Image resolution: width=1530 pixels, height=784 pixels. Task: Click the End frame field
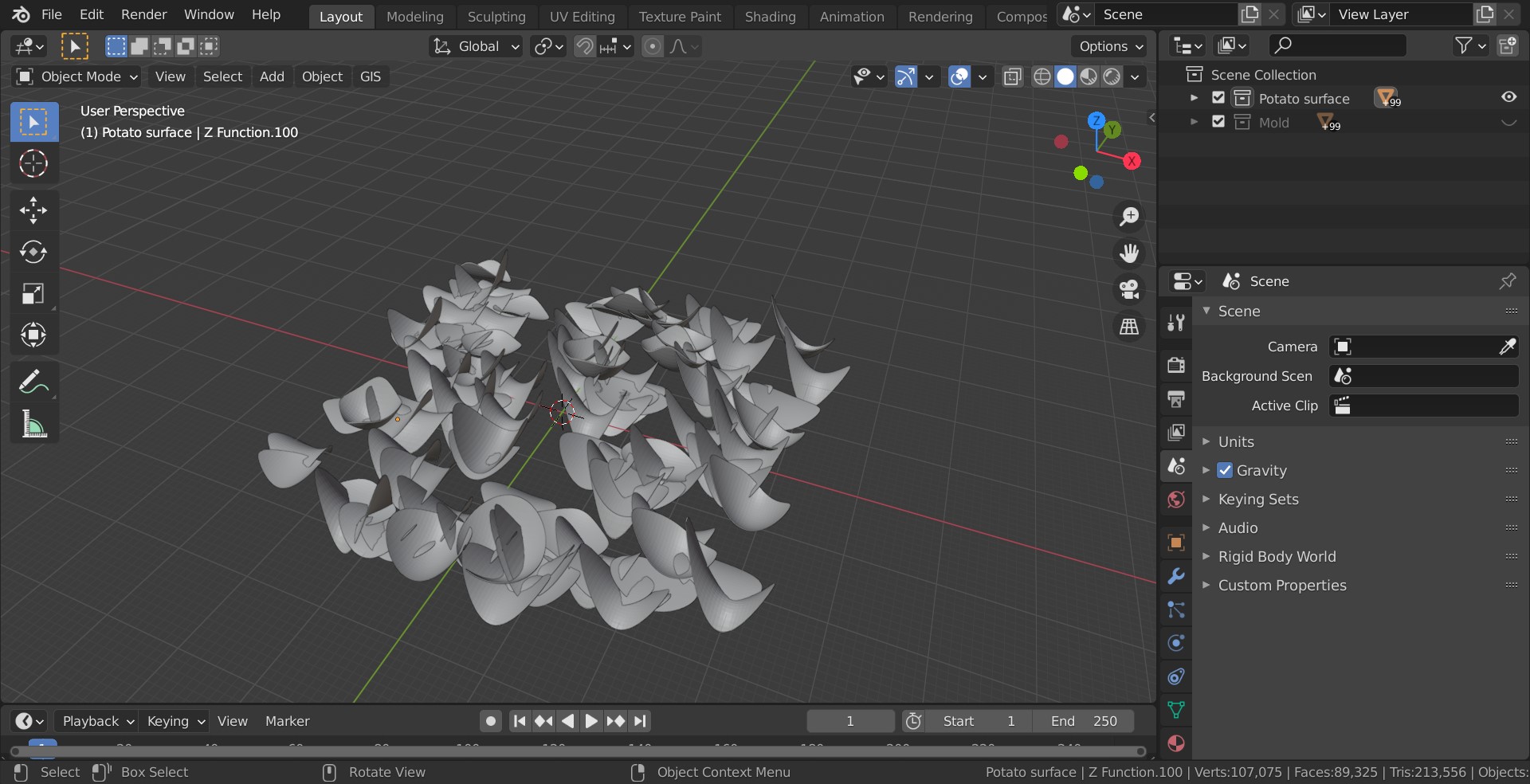1083,721
